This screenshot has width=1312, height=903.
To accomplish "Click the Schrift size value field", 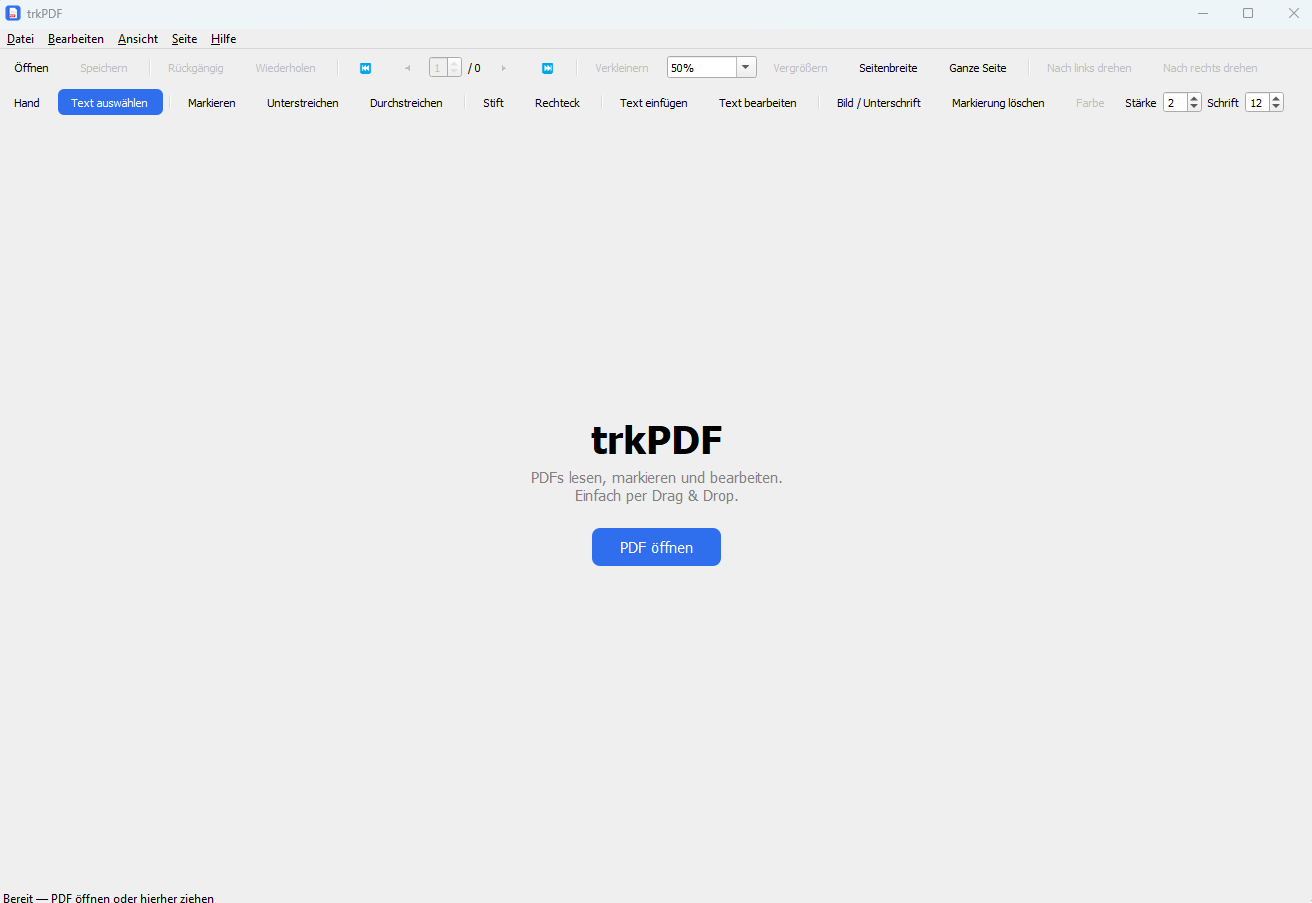I will pyautogui.click(x=1257, y=102).
